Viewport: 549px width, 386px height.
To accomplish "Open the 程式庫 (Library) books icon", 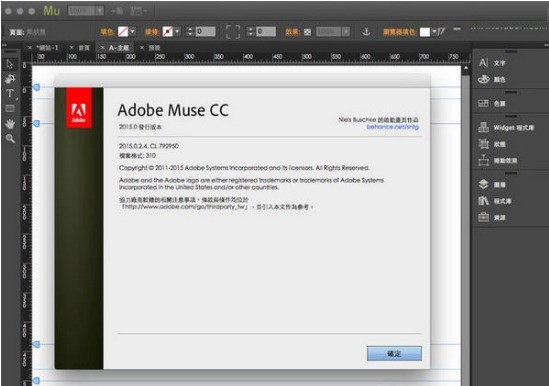I will [x=484, y=201].
